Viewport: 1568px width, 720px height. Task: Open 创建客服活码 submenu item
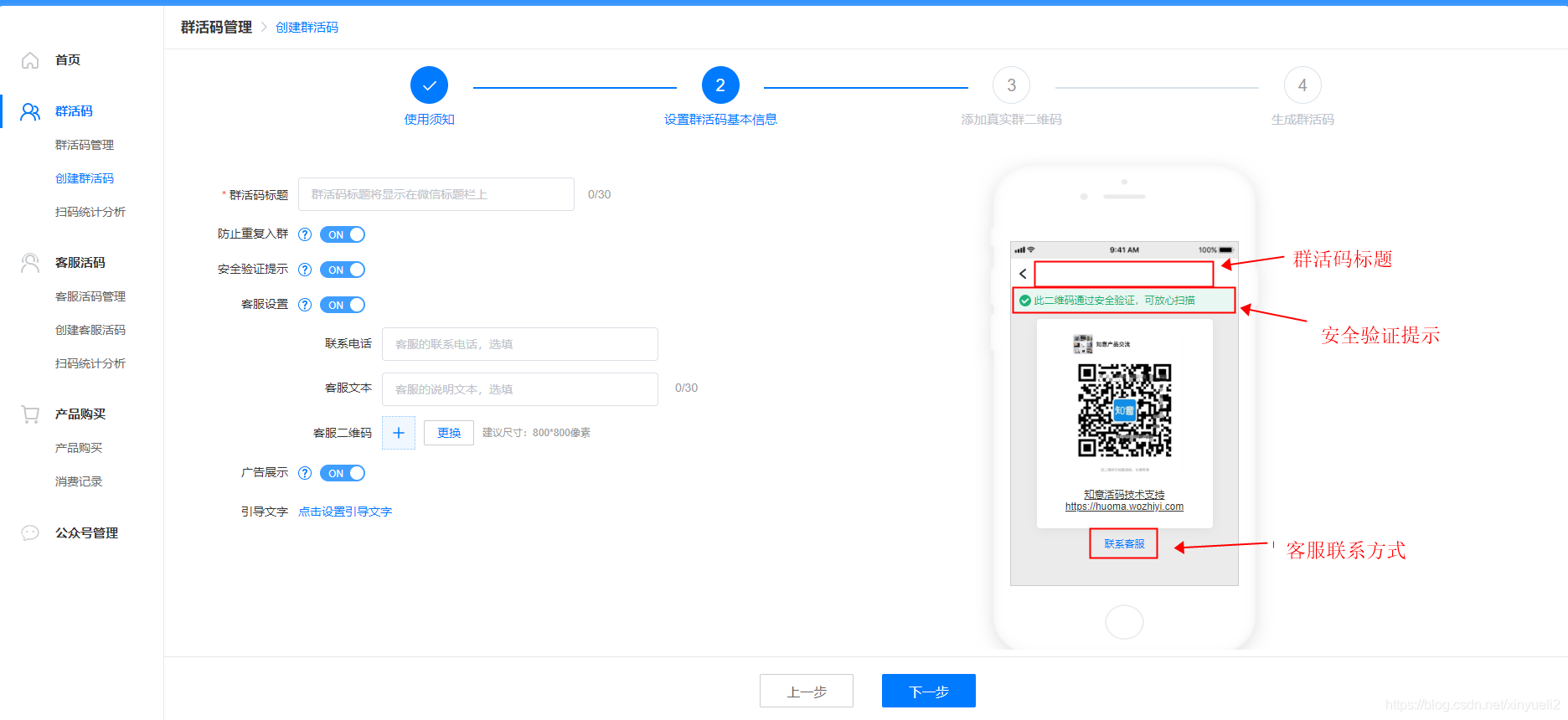[x=90, y=330]
